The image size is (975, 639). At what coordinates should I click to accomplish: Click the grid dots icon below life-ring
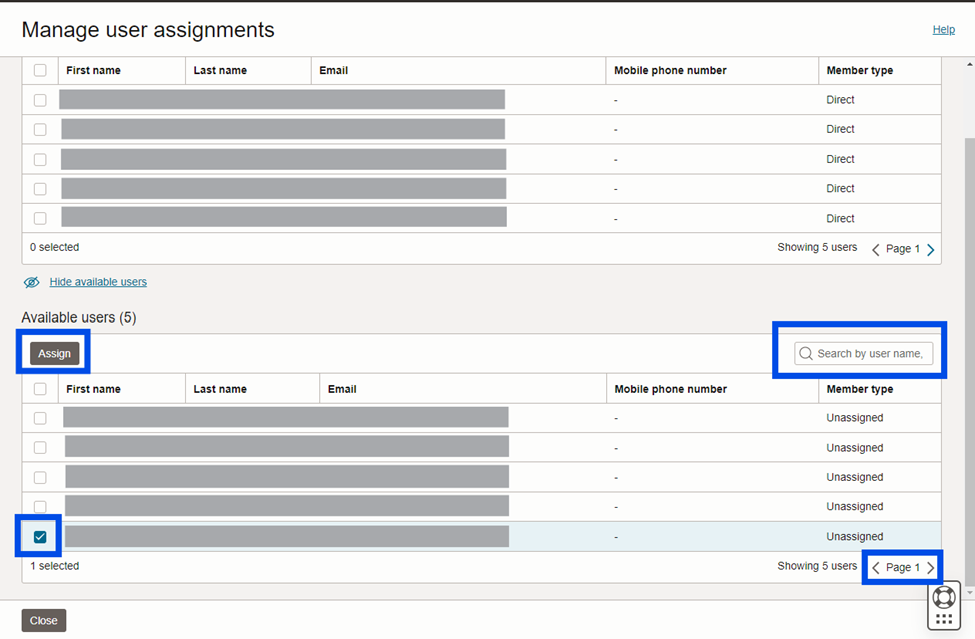pyautogui.click(x=944, y=619)
